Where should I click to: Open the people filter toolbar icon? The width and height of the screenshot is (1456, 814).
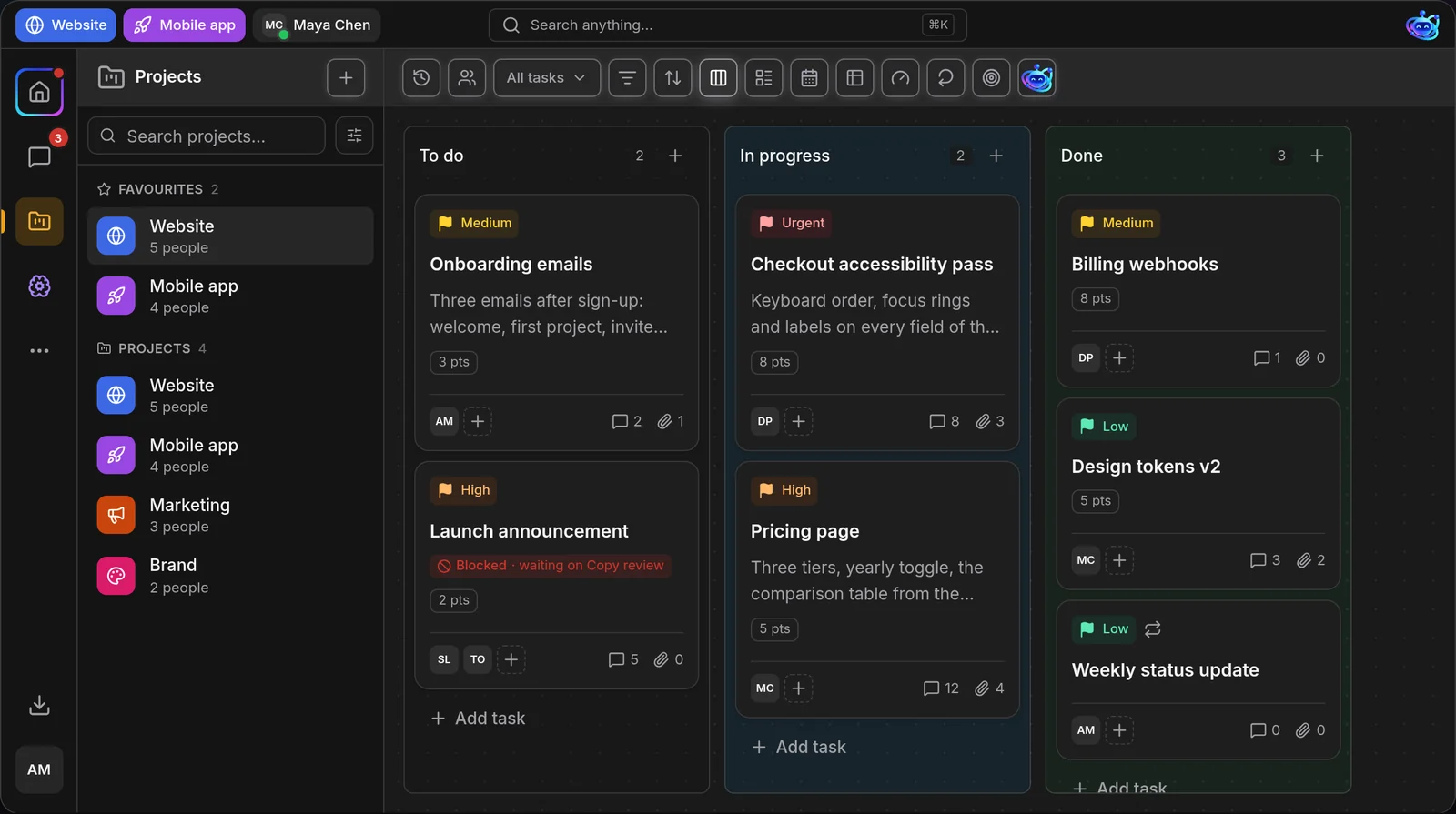467,78
